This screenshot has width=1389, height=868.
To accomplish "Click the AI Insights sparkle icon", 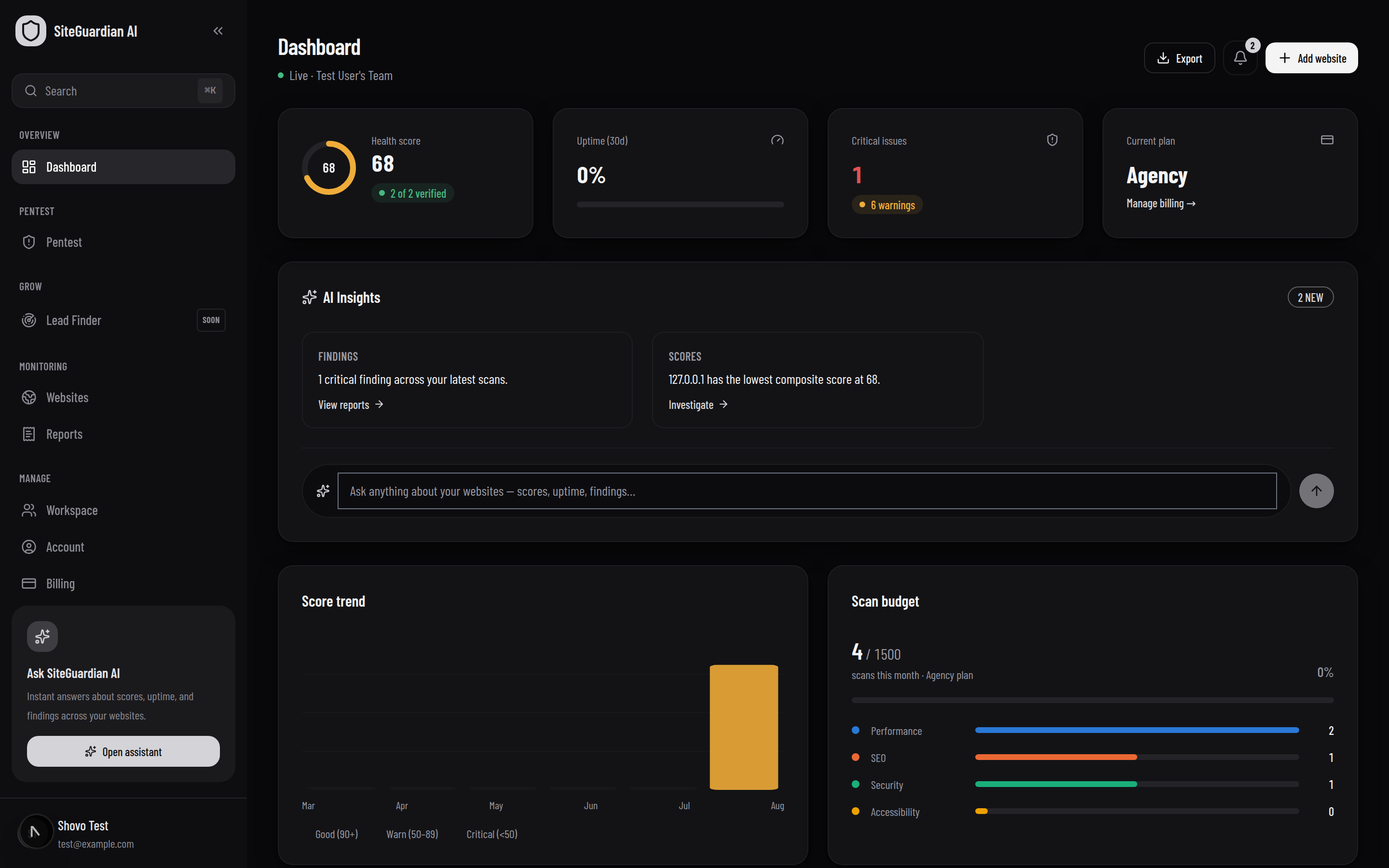I will (x=309, y=298).
